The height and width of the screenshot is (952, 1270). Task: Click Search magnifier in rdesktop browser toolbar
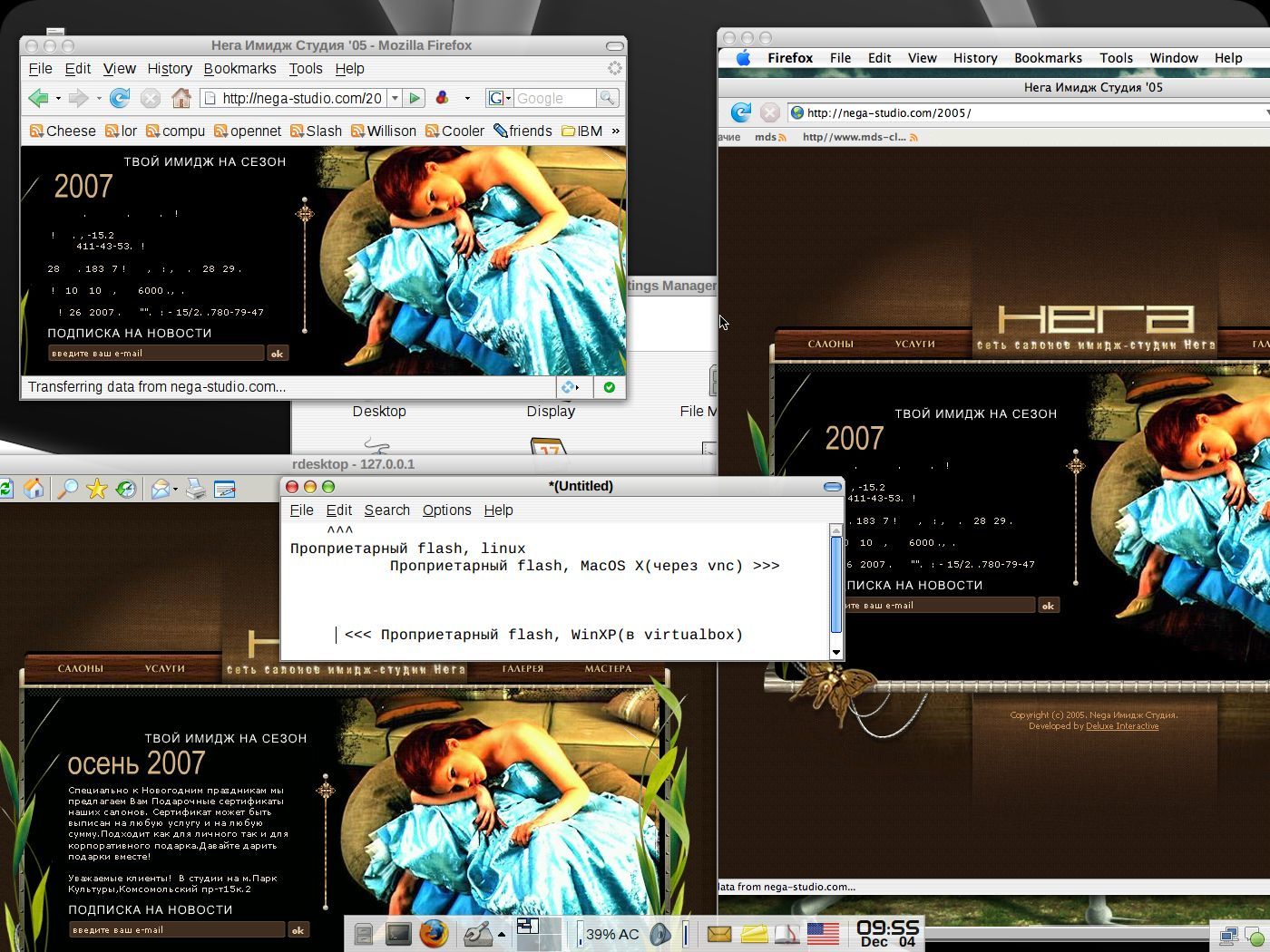(x=67, y=490)
